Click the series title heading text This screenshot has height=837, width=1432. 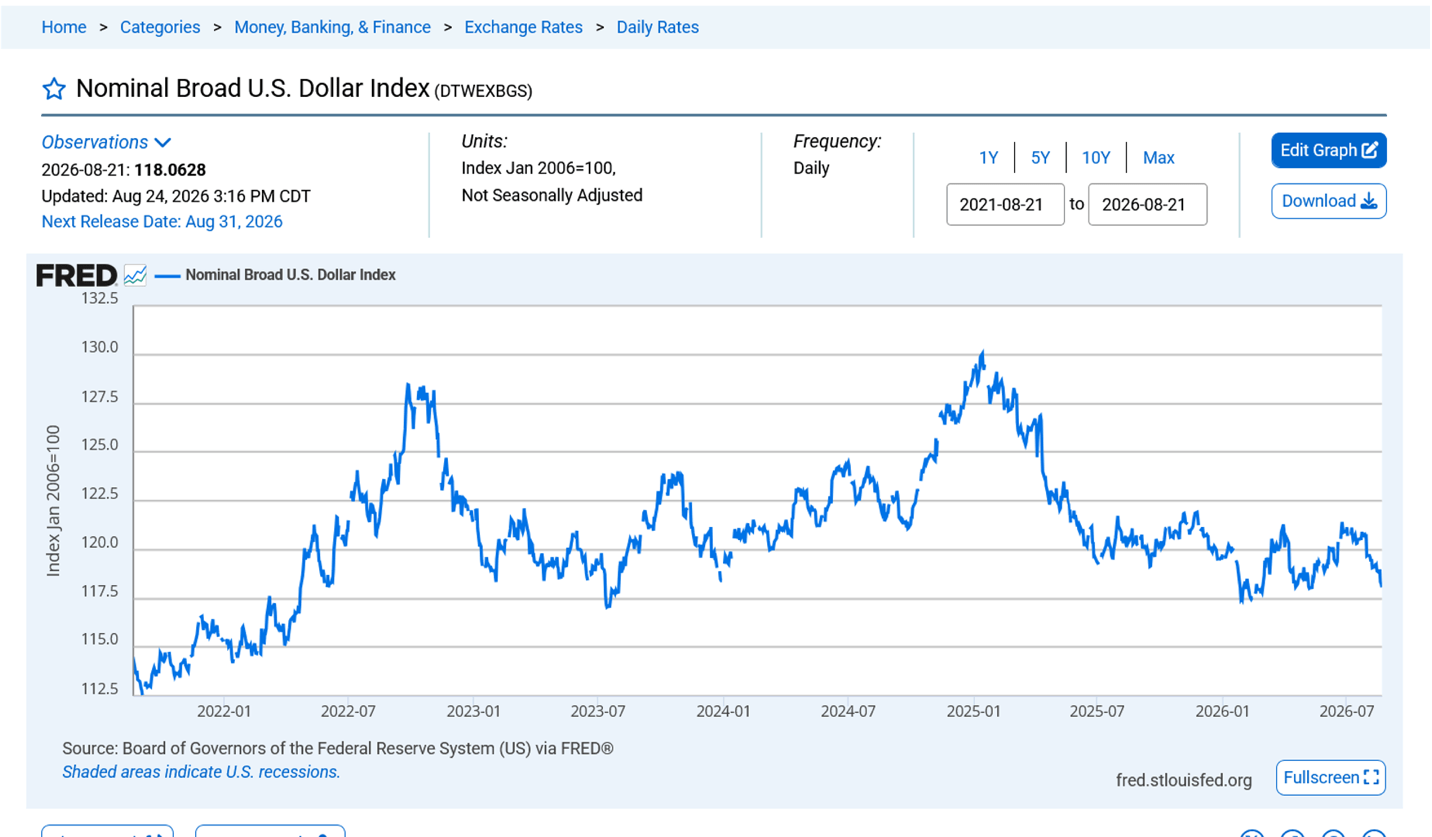(x=252, y=89)
